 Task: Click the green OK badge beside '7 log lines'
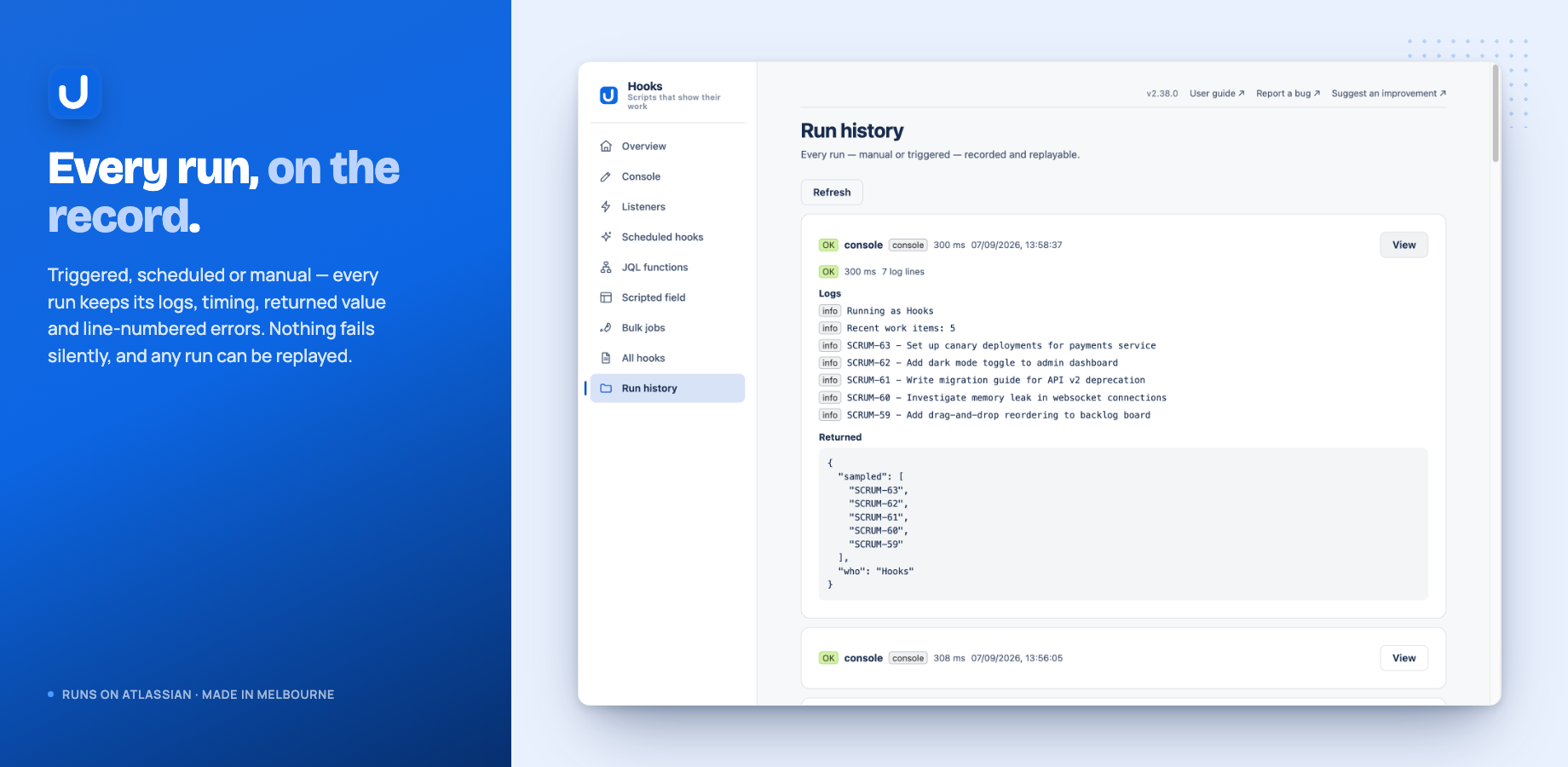828,272
